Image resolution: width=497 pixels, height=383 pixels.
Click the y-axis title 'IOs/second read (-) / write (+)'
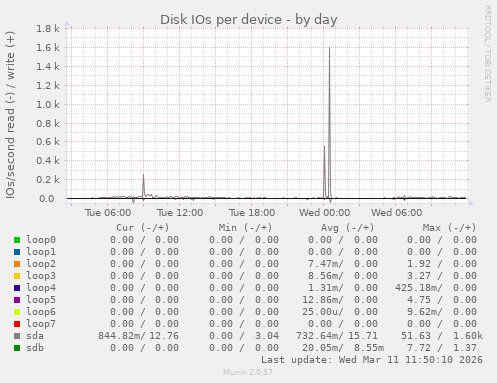pyautogui.click(x=10, y=115)
